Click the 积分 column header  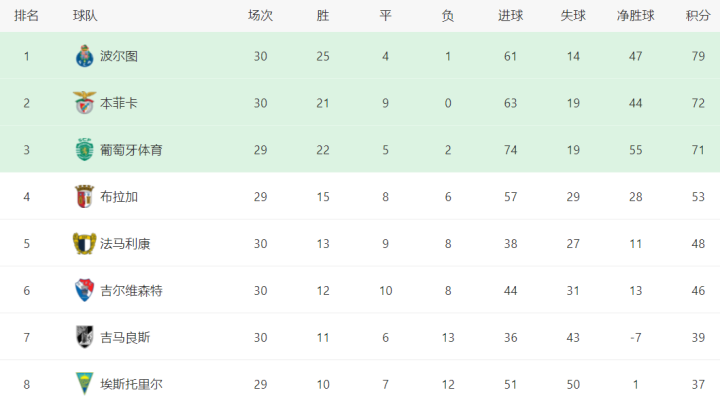click(697, 15)
